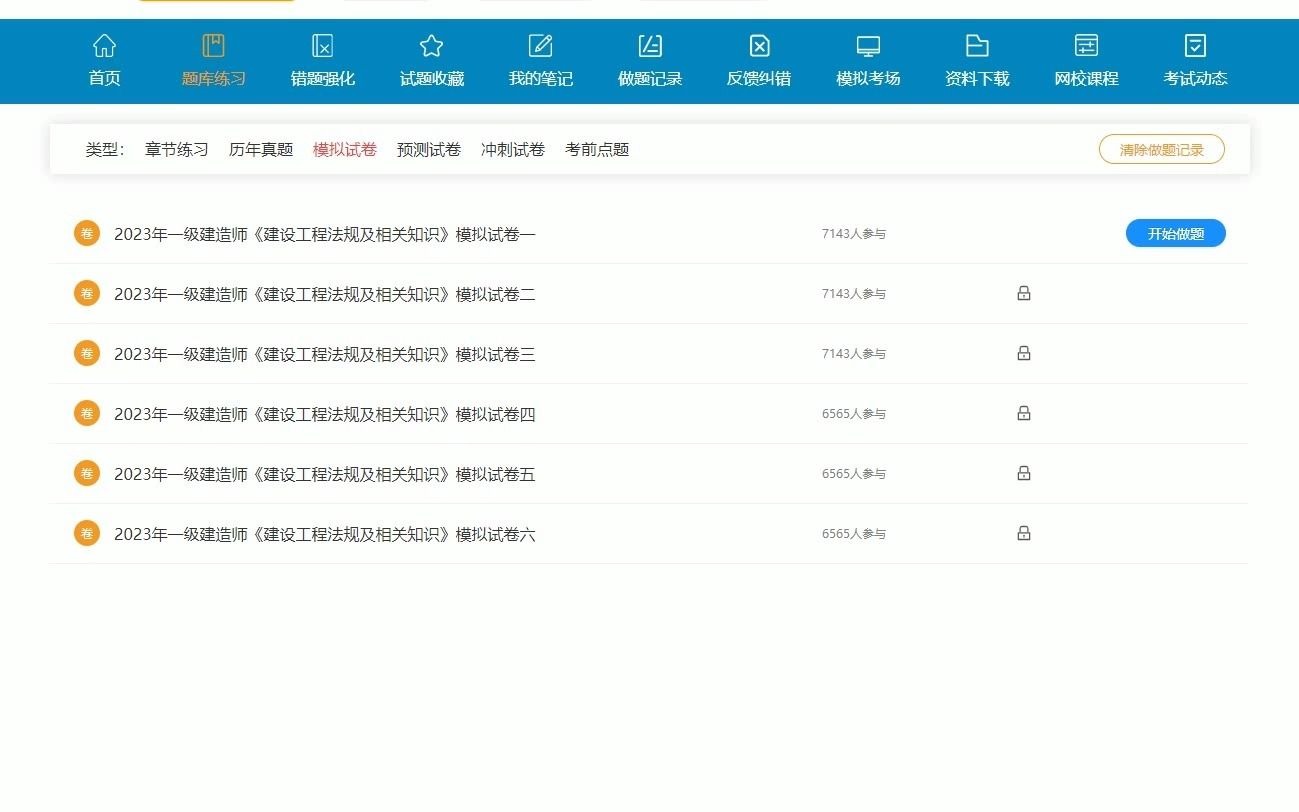This screenshot has height=812, width=1299.
Task: Select the 模拟试卷 type tab
Action: (345, 150)
